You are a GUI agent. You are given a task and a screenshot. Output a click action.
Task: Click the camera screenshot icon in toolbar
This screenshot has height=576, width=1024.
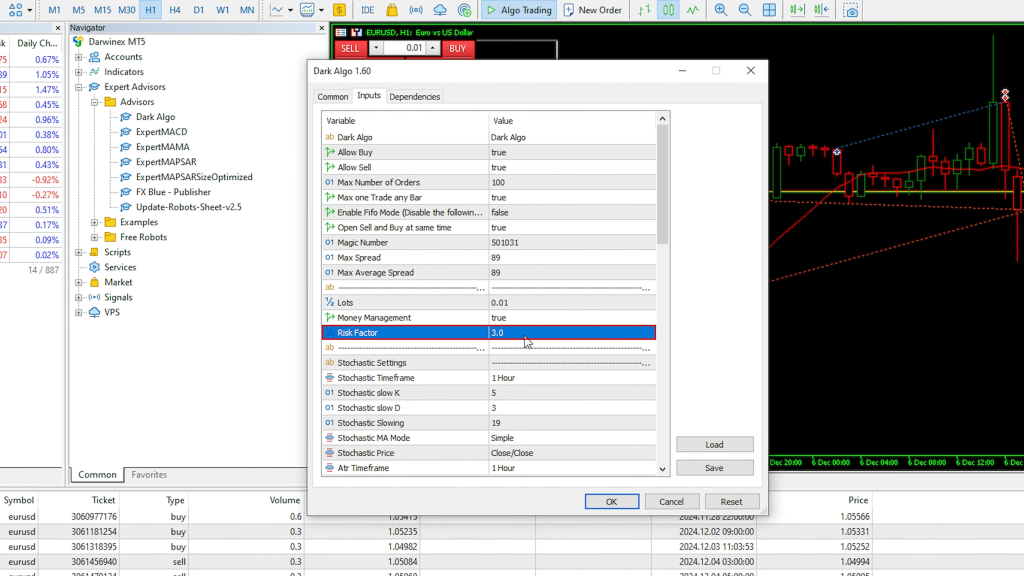[851, 10]
